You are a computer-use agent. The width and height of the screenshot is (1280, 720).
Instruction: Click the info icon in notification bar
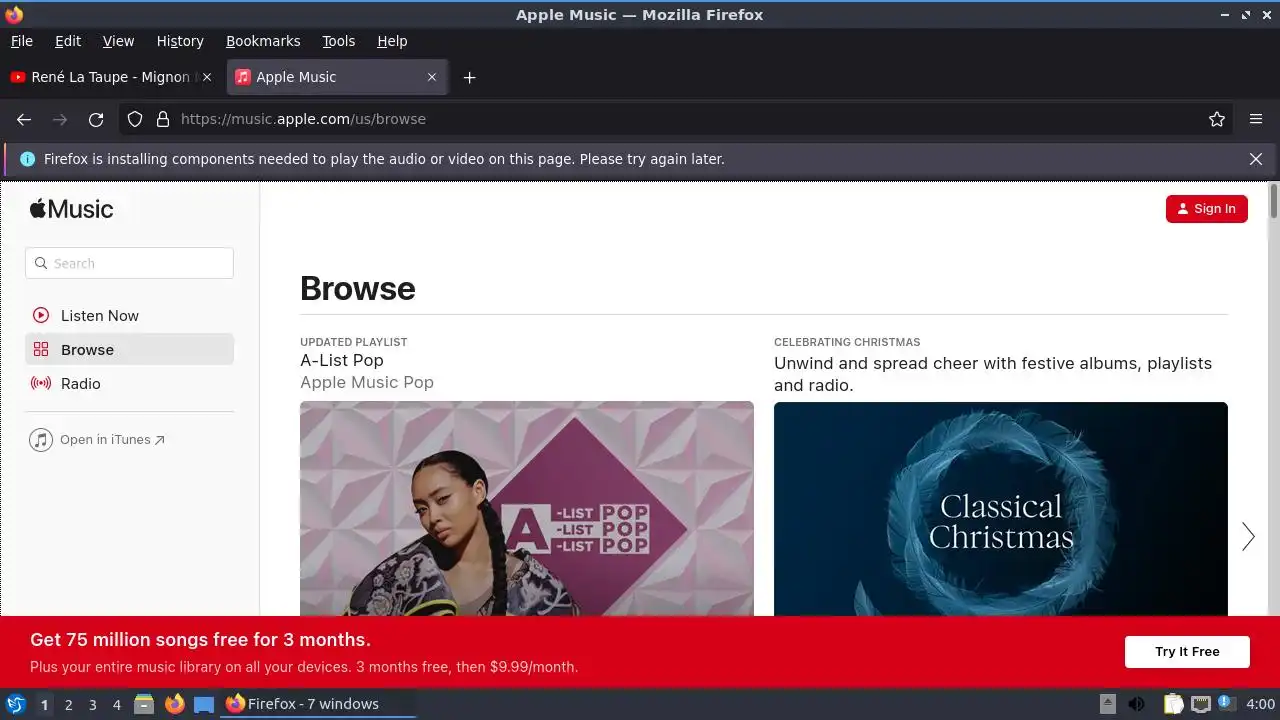27,159
